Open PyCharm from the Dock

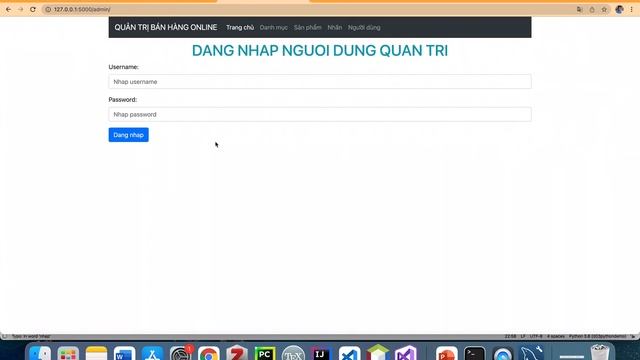point(265,353)
